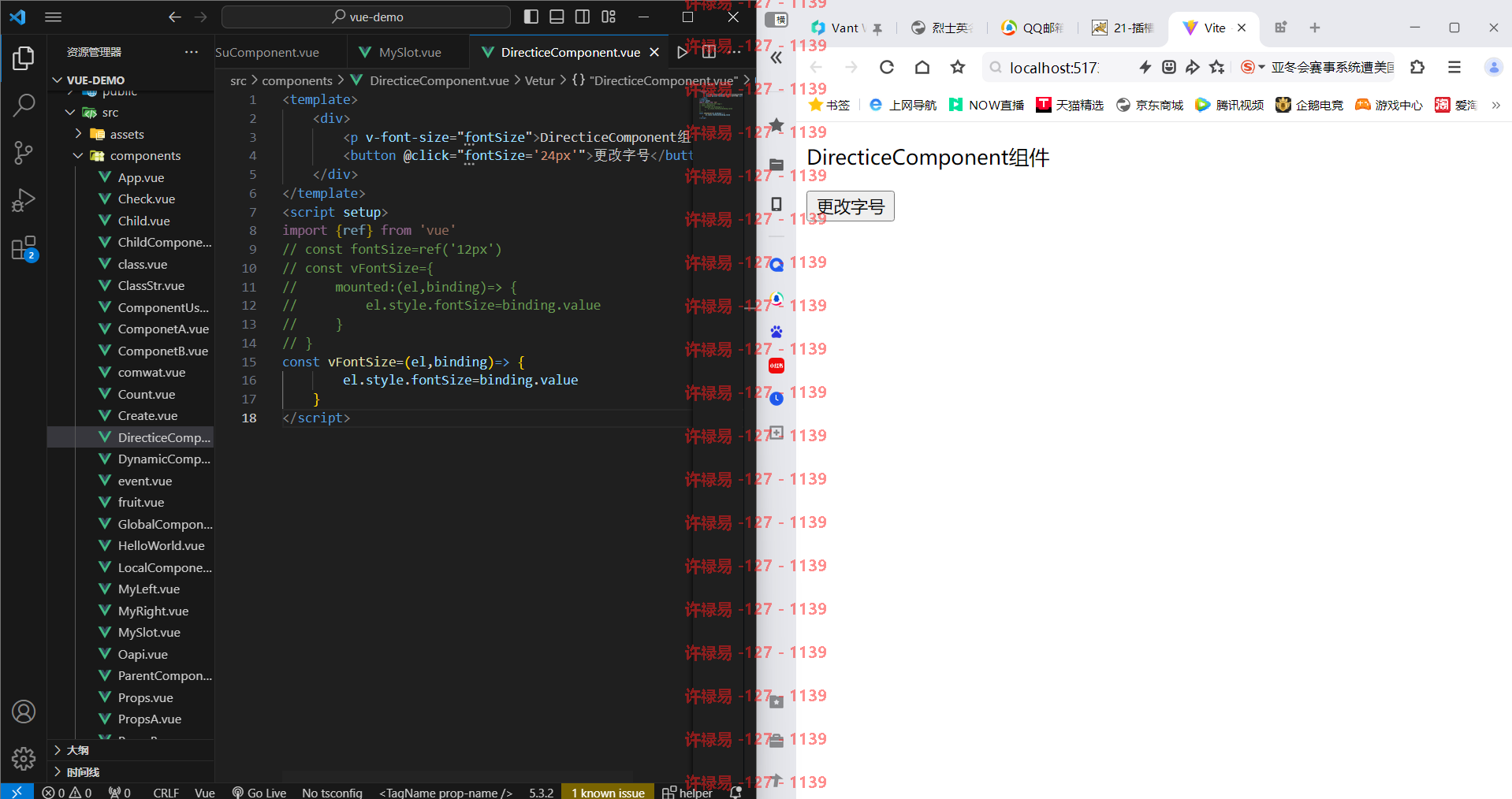
Task: Split the editor to the right
Action: click(x=709, y=52)
